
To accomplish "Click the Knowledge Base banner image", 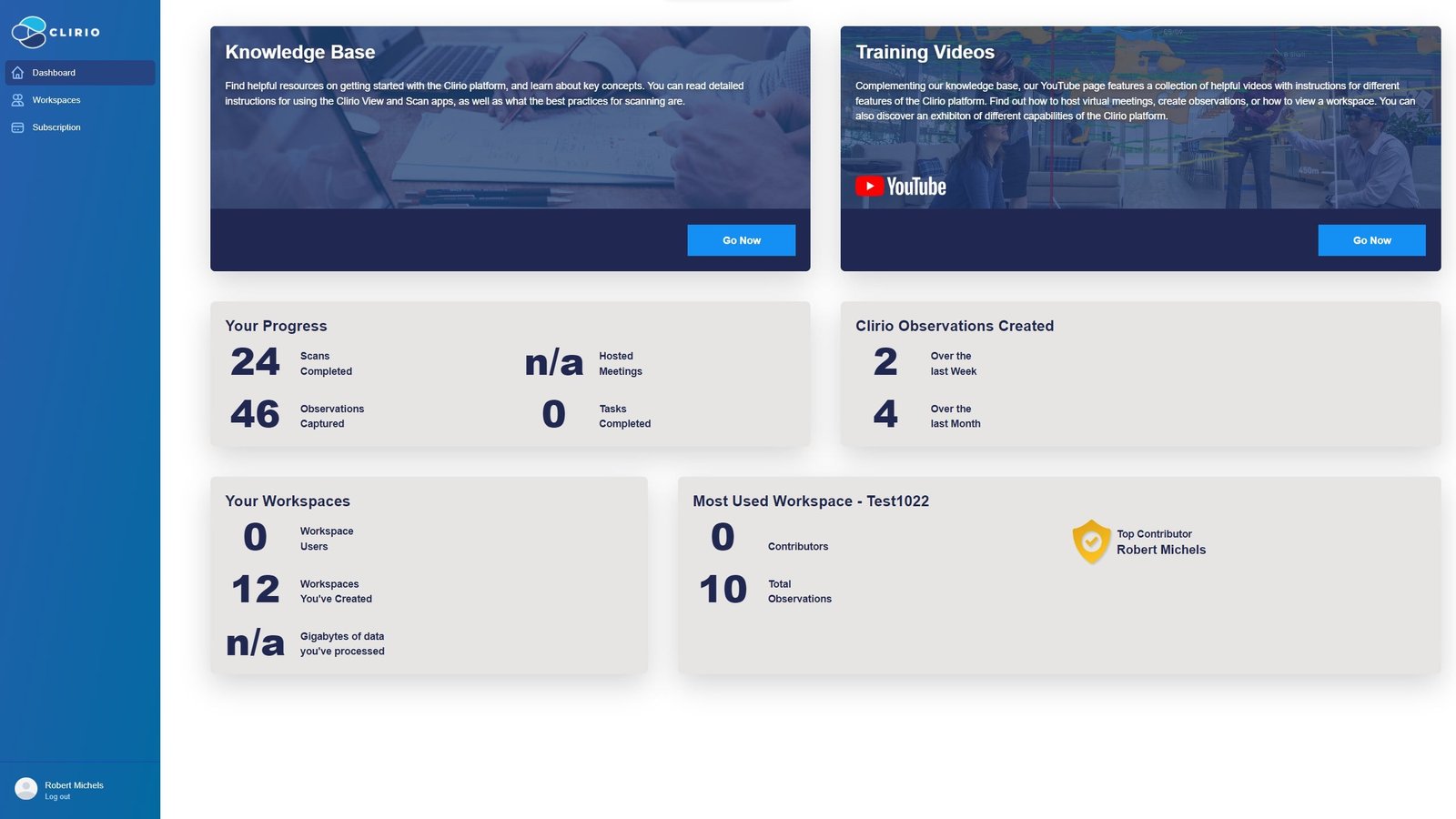I will (x=510, y=117).
